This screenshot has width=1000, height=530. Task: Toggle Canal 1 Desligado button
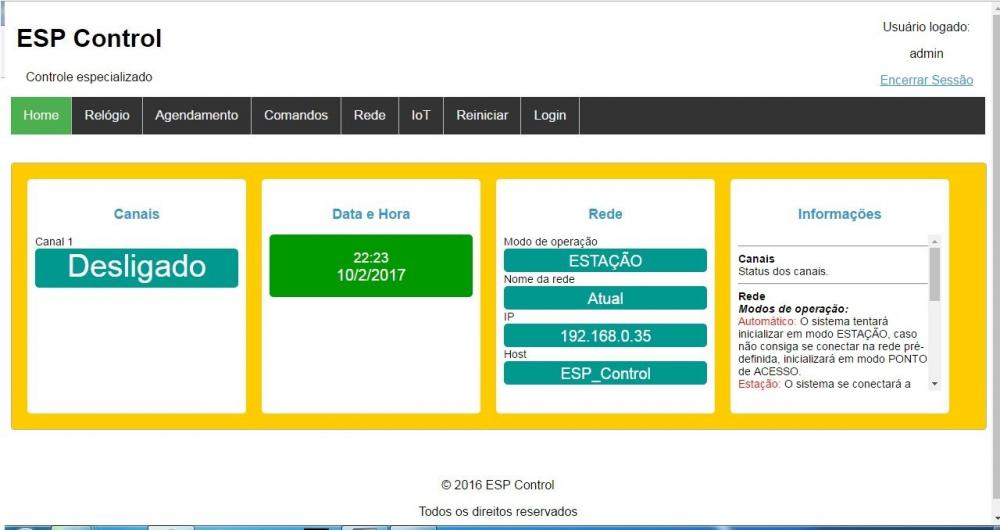[137, 268]
